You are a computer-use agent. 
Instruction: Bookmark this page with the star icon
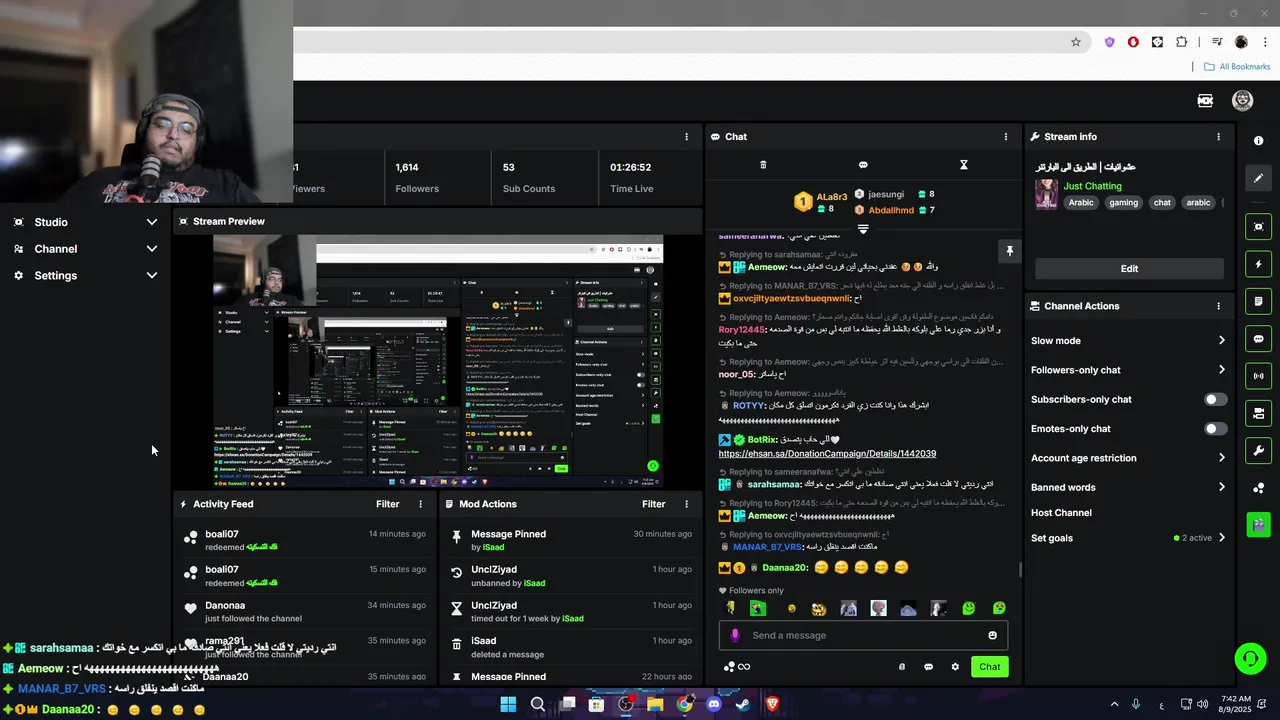[x=1076, y=42]
